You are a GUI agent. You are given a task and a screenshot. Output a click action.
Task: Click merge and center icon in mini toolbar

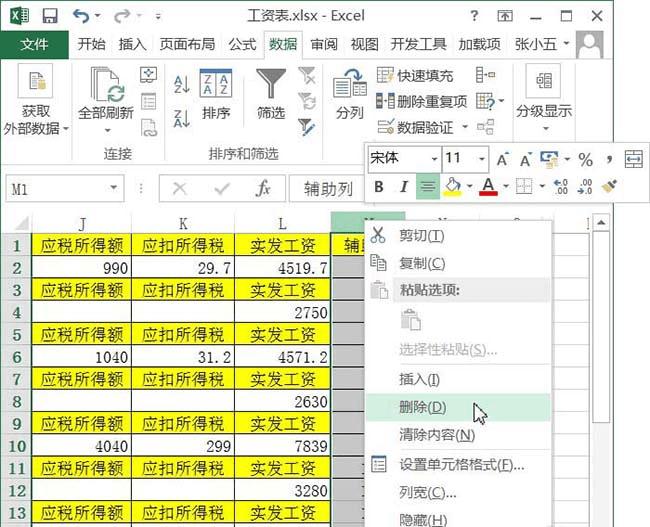633,160
